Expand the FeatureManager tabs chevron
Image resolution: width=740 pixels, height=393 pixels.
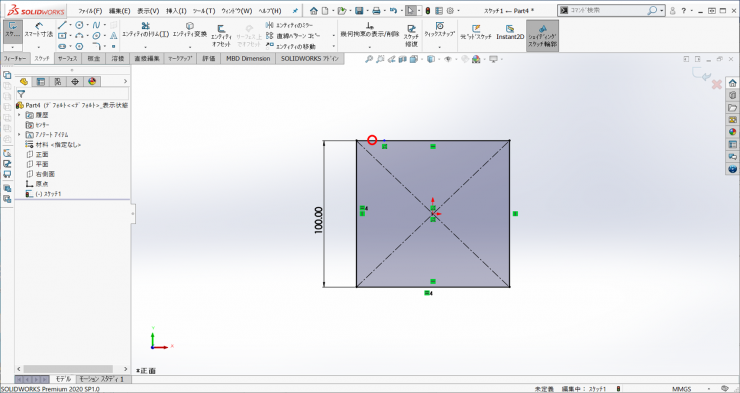tap(125, 82)
